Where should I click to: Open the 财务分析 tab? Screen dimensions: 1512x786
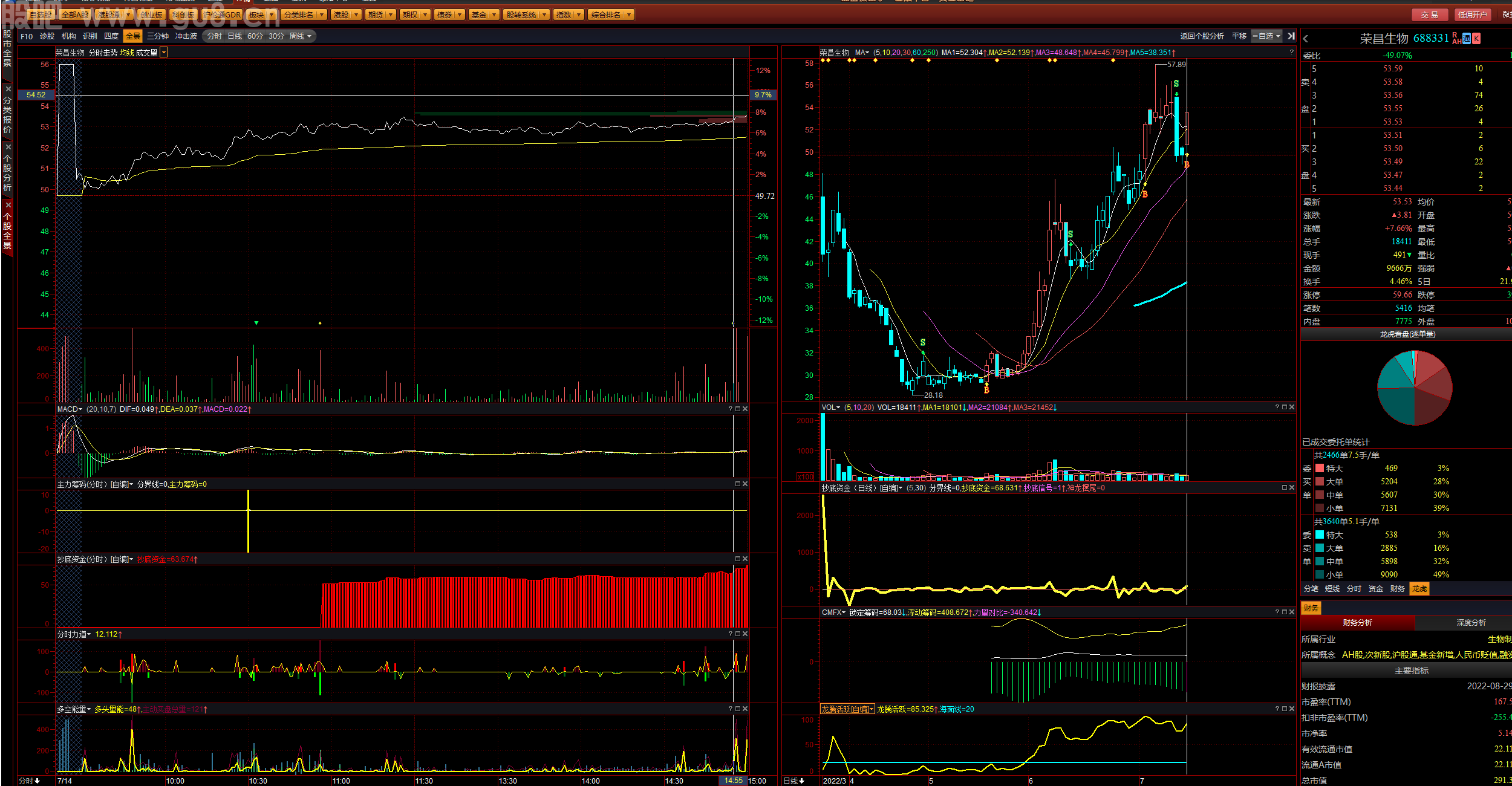click(1358, 623)
